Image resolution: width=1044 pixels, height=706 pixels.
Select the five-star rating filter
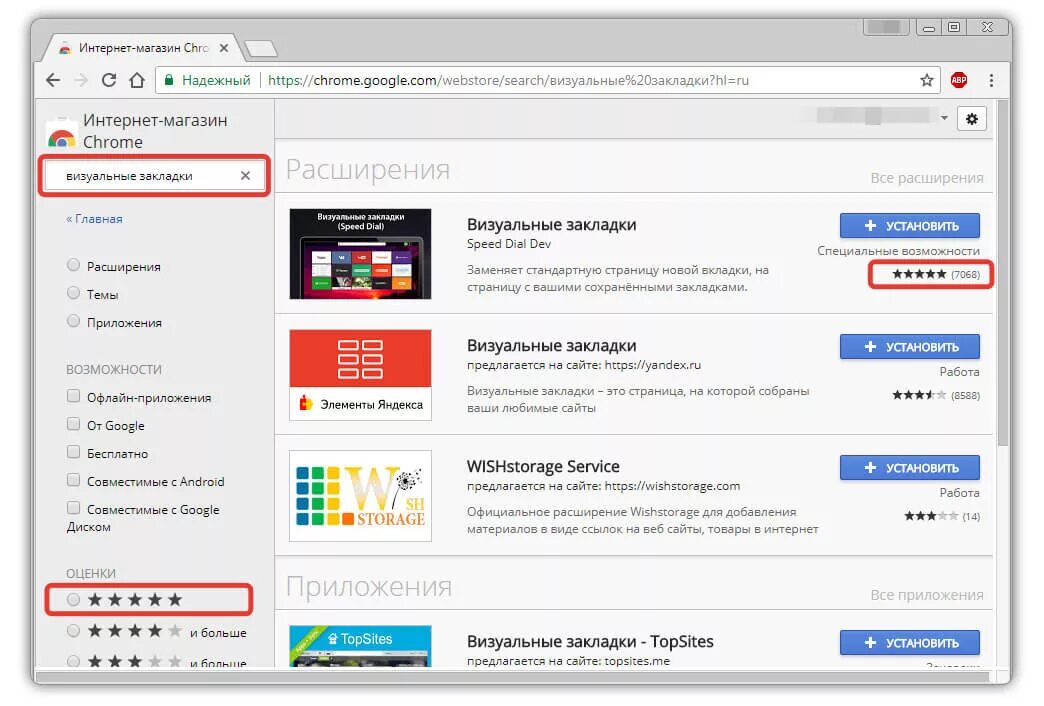click(73, 599)
